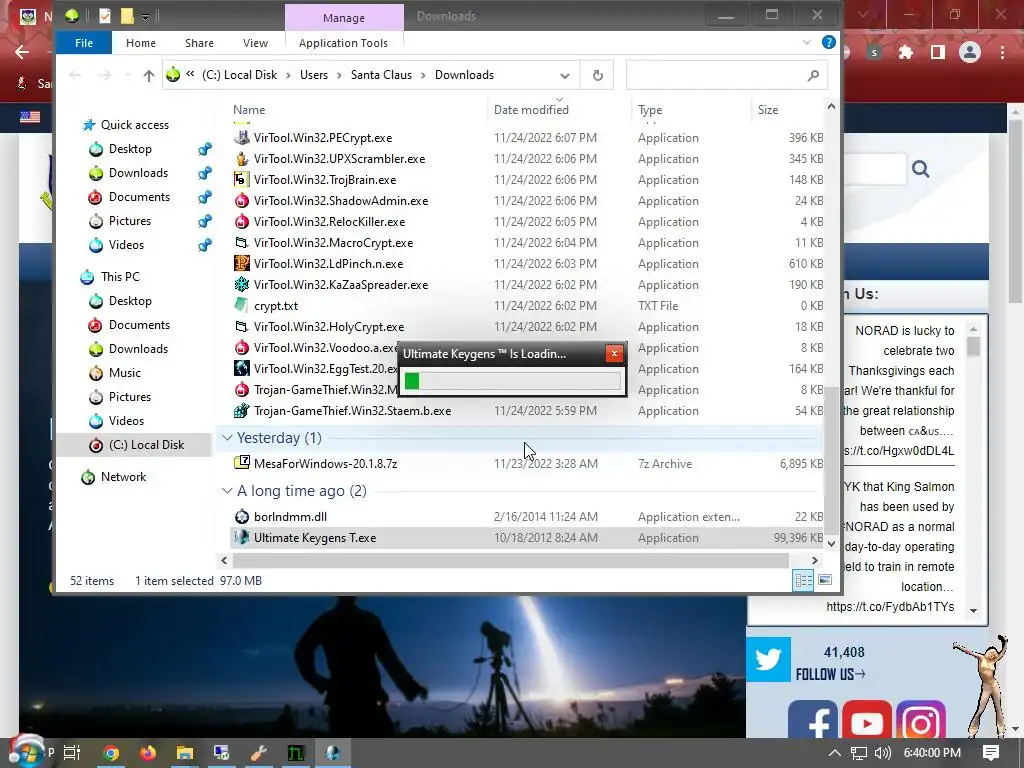Click the Manage contextual tab
This screenshot has height=768, width=1024.
click(344, 18)
